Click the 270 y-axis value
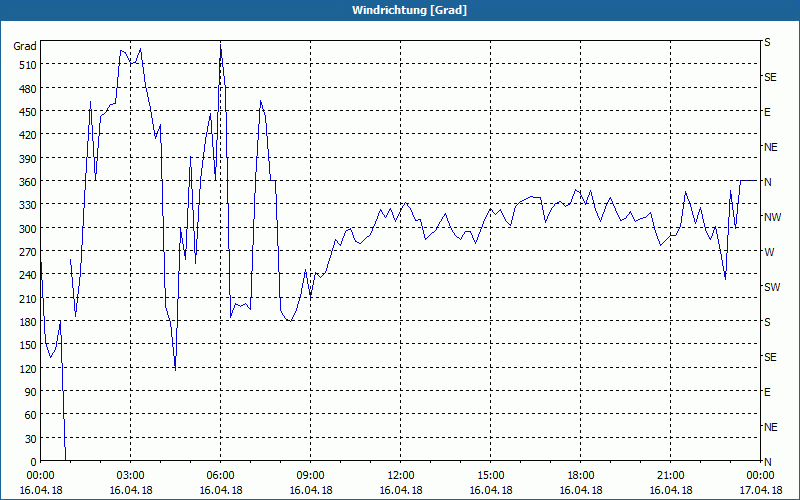Viewport: 800px width, 500px height. click(29, 252)
